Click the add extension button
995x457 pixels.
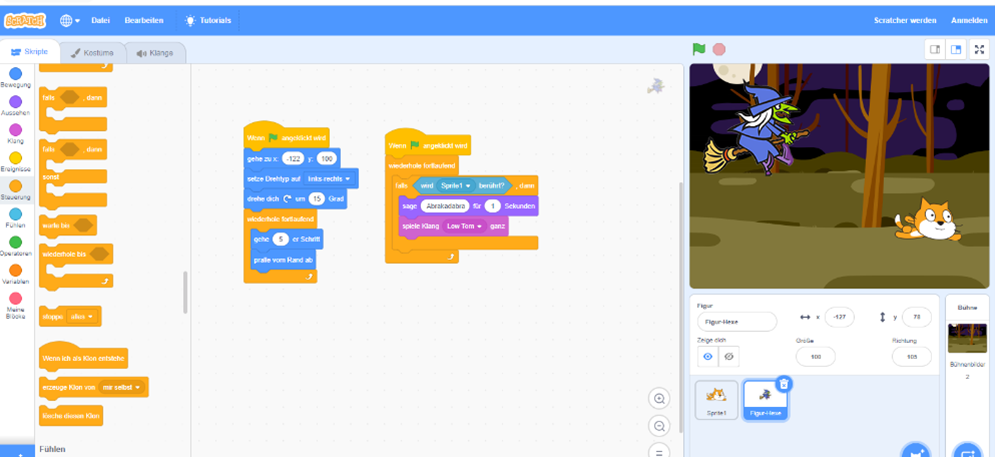17,451
